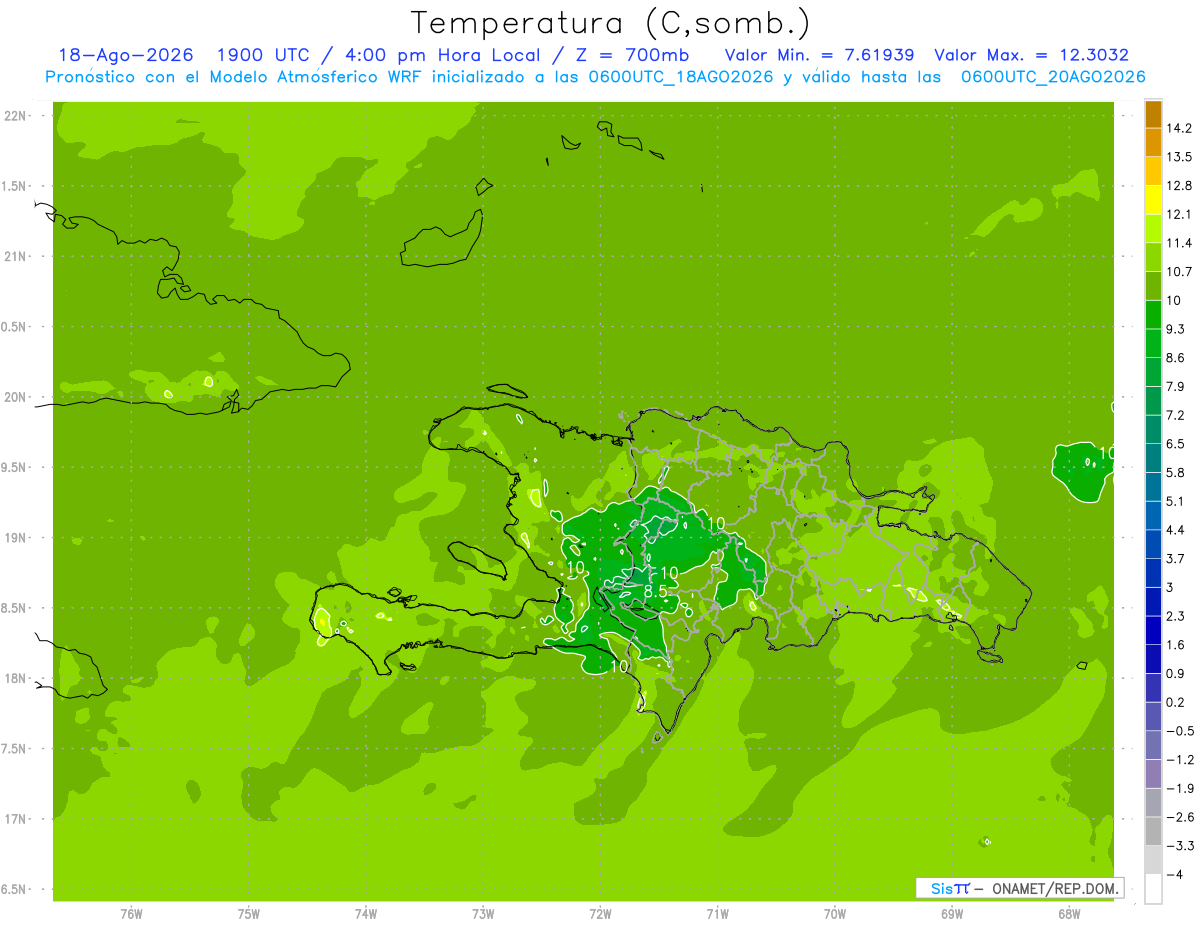Click the '21N' latitude label
Screen dimensions: 1200x927
click(x=16, y=256)
